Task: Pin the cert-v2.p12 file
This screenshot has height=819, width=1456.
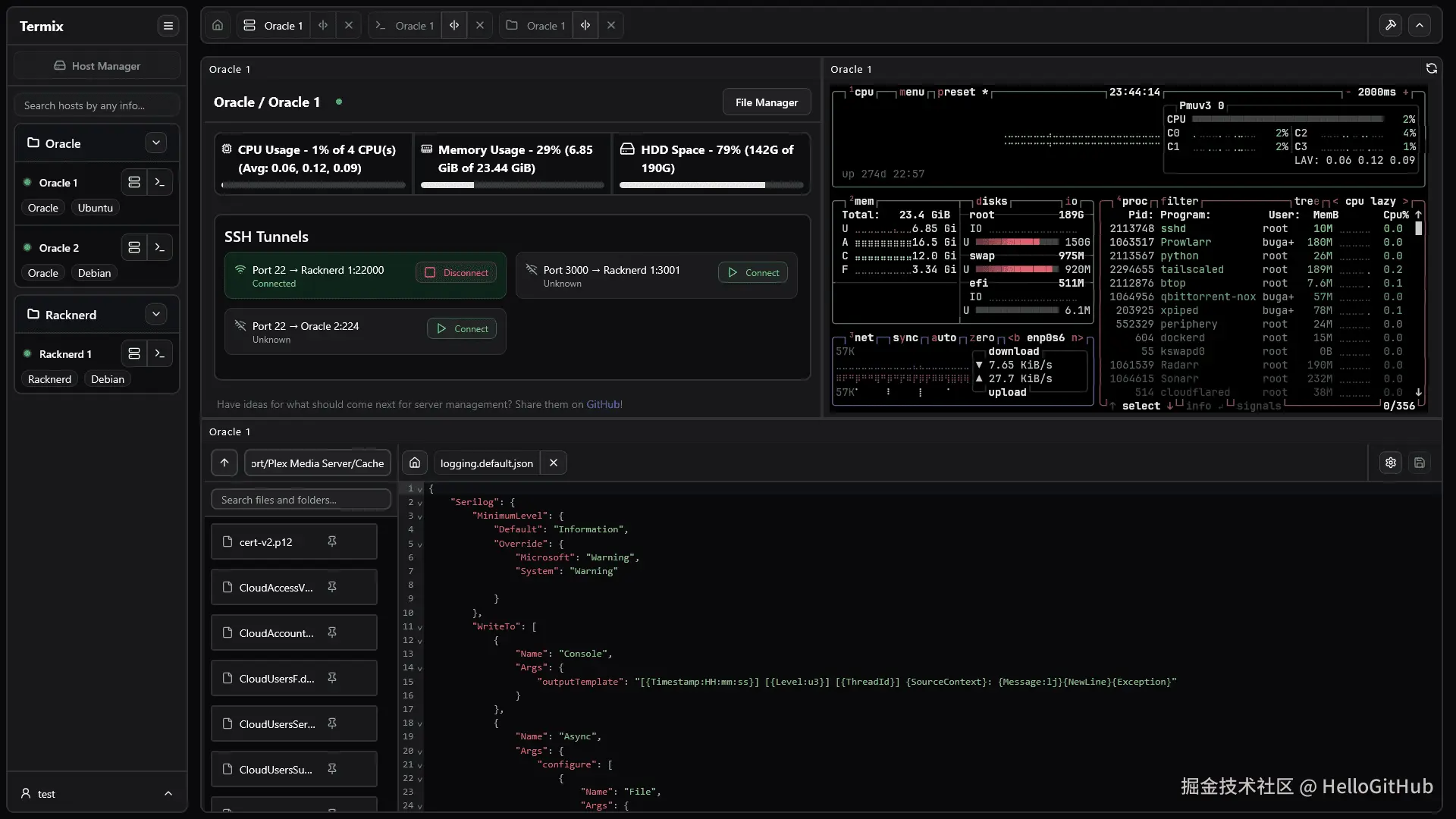Action: (x=332, y=541)
